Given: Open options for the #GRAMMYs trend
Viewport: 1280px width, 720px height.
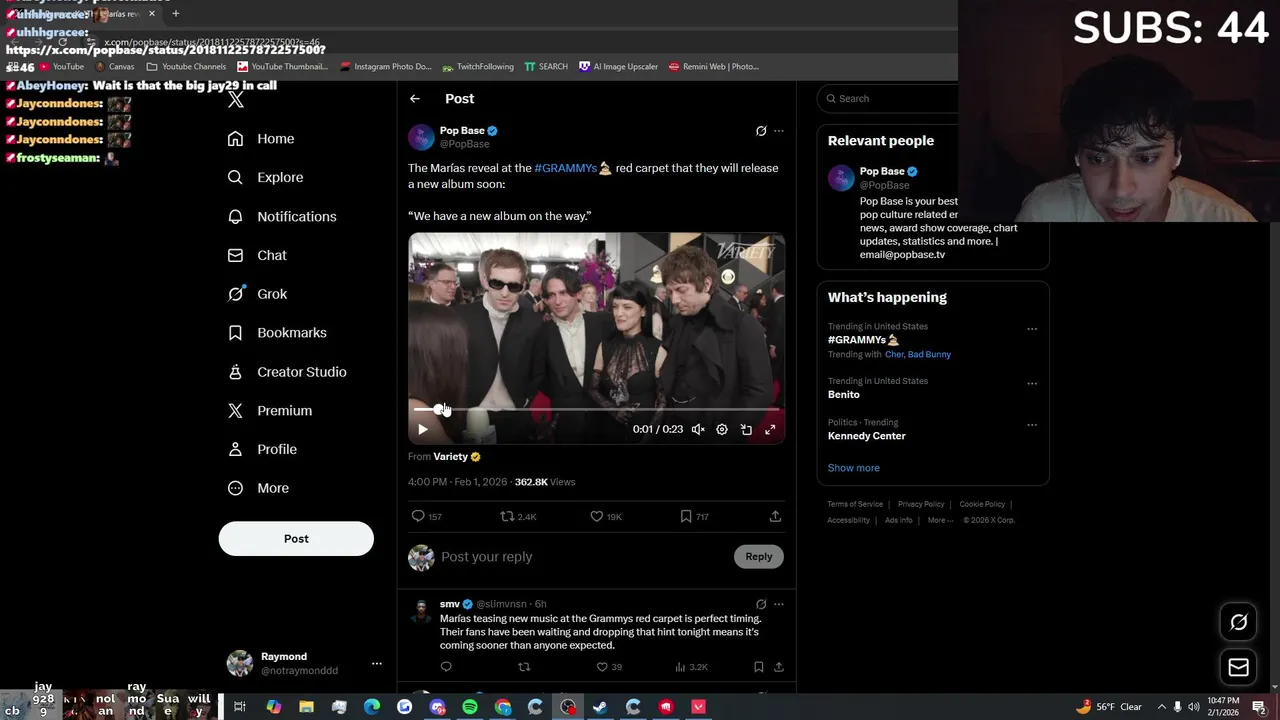Looking at the screenshot, I should [x=1032, y=329].
